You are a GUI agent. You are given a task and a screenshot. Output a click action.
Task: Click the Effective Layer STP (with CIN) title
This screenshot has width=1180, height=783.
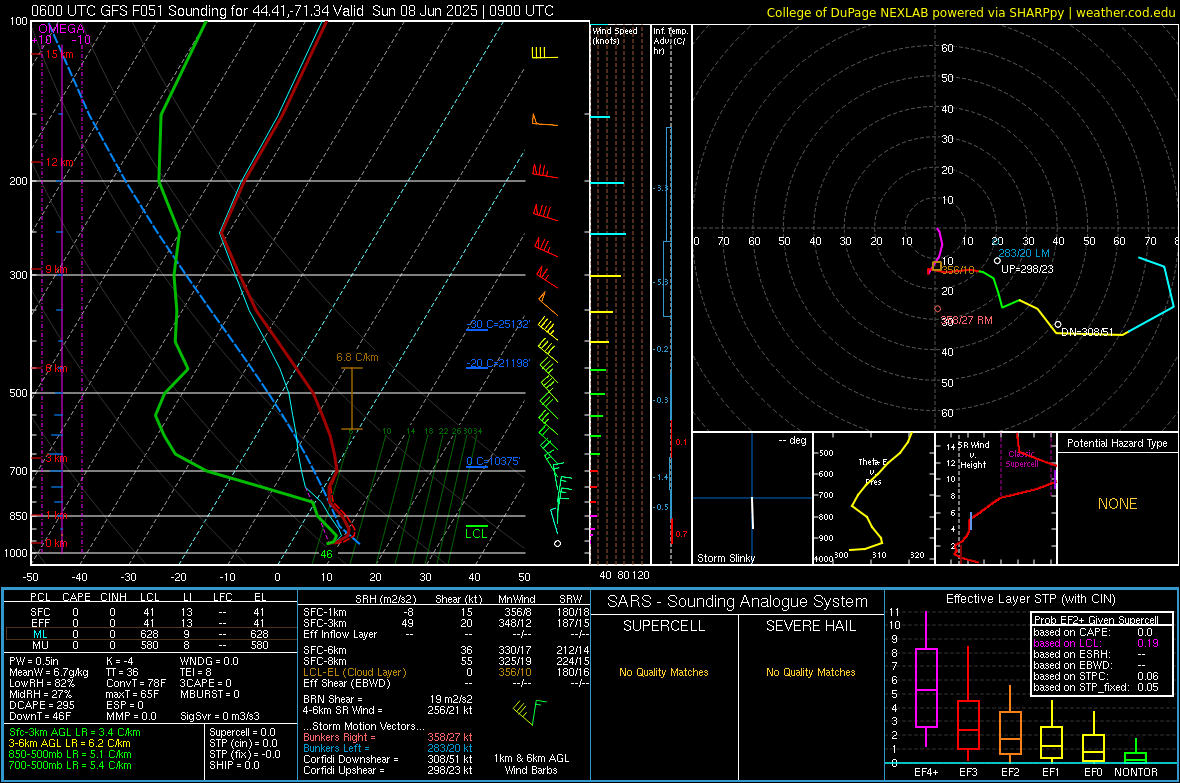coord(1030,599)
